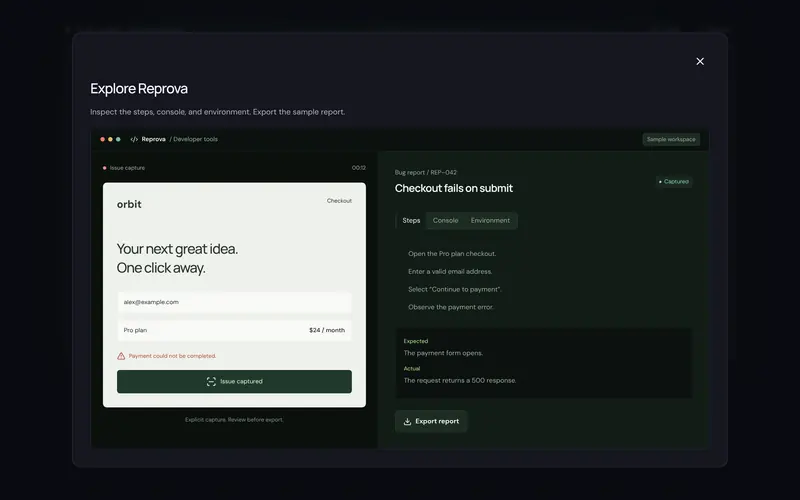The width and height of the screenshot is (800, 500).
Task: Click the red traffic light dot
Action: 103,139
